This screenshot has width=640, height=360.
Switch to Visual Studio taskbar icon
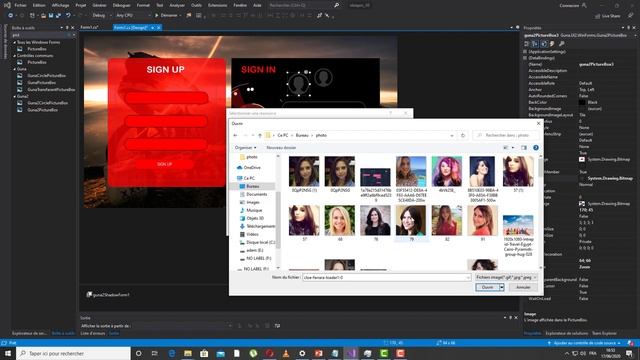[x=351, y=353]
